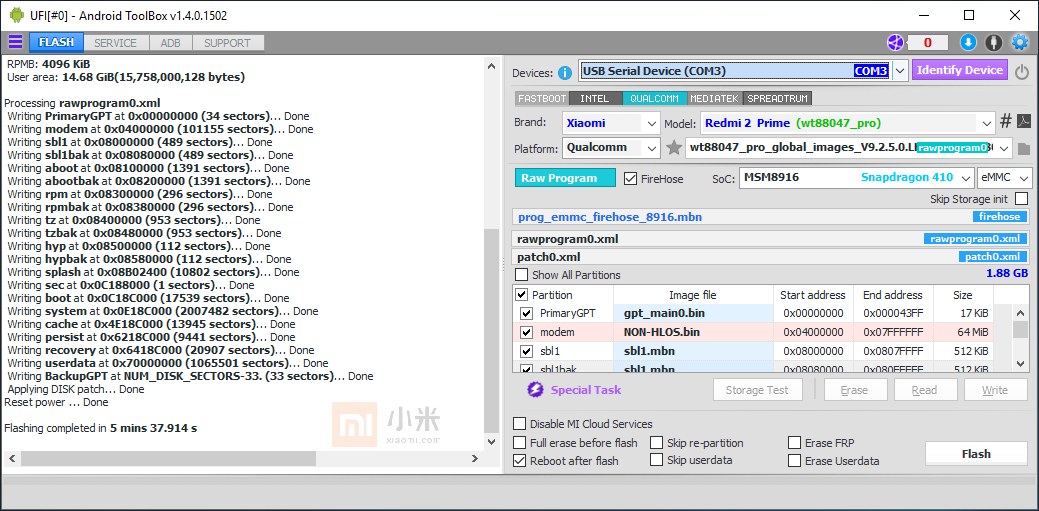Open the ADB tab
Viewport: 1039px width, 511px height.
pyautogui.click(x=170, y=43)
